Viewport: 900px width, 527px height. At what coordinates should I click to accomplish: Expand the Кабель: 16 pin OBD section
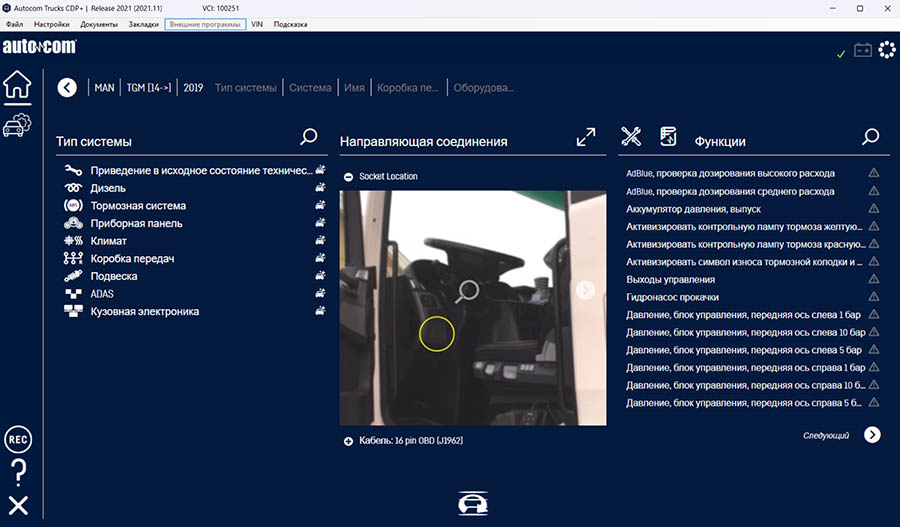tap(348, 441)
